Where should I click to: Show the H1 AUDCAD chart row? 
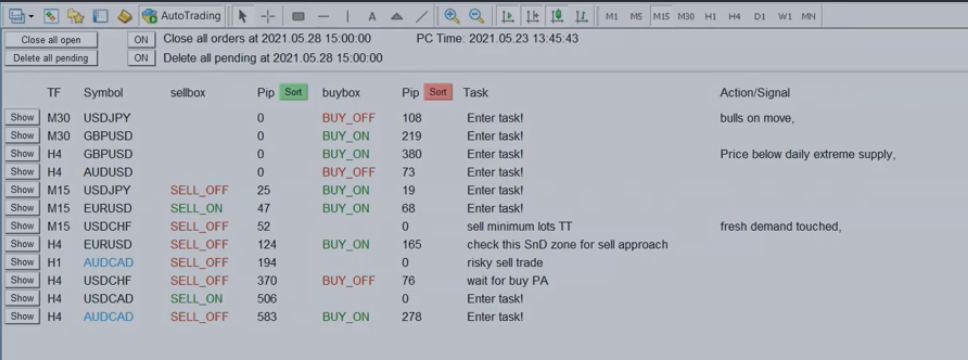[x=22, y=262]
